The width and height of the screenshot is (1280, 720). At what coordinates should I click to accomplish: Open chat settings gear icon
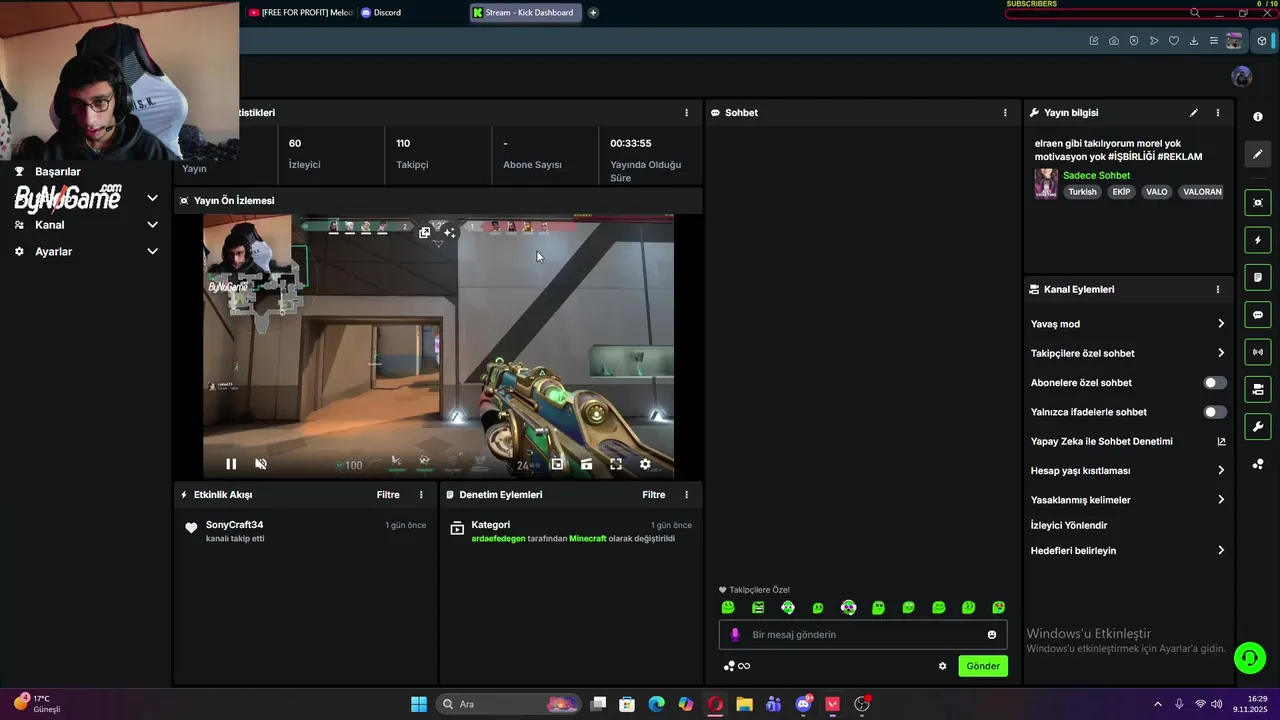(x=942, y=666)
